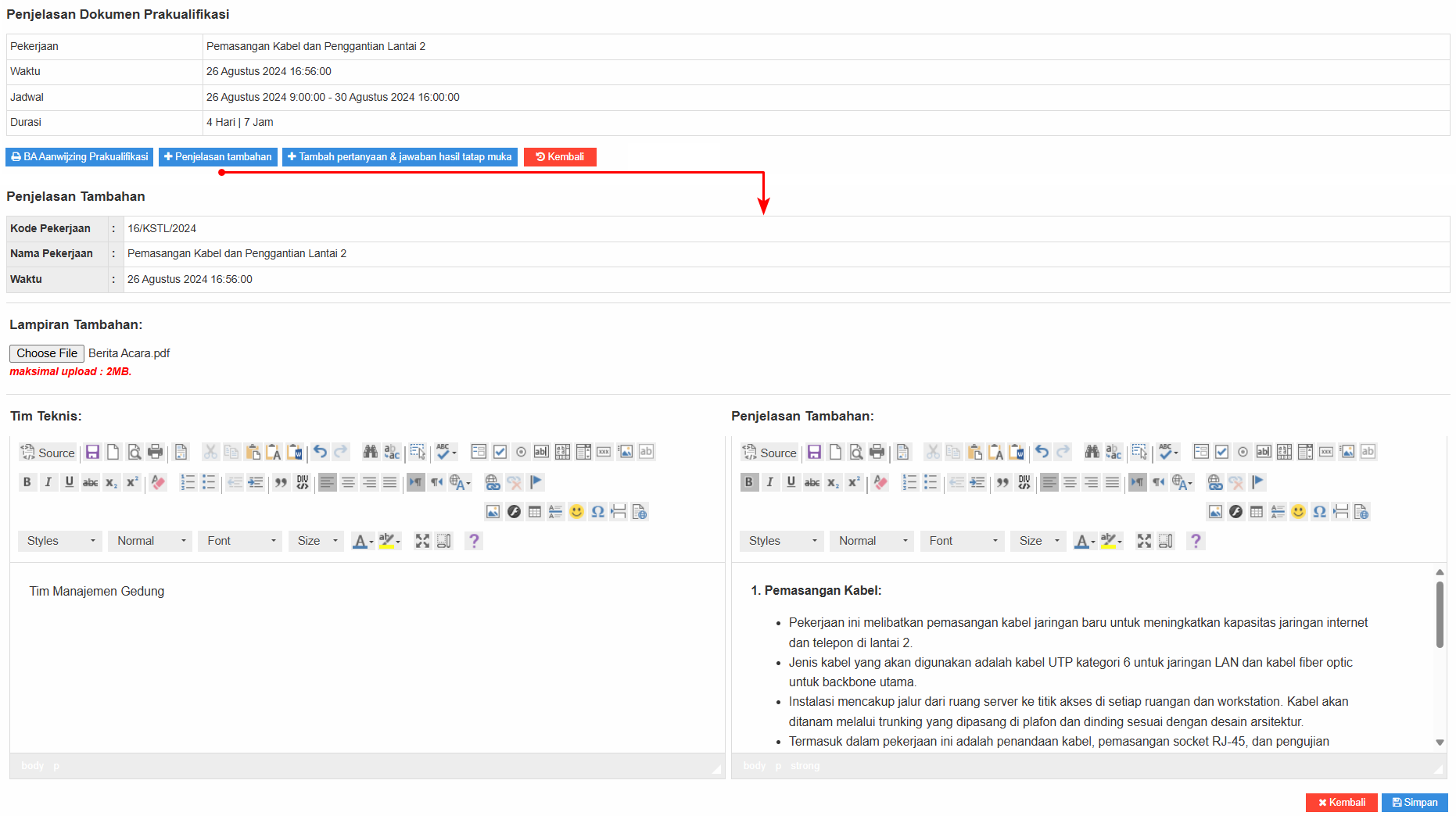
Task: Insert image in Penjelasan Tambahan editor's third toolbar row
Action: 1215,512
